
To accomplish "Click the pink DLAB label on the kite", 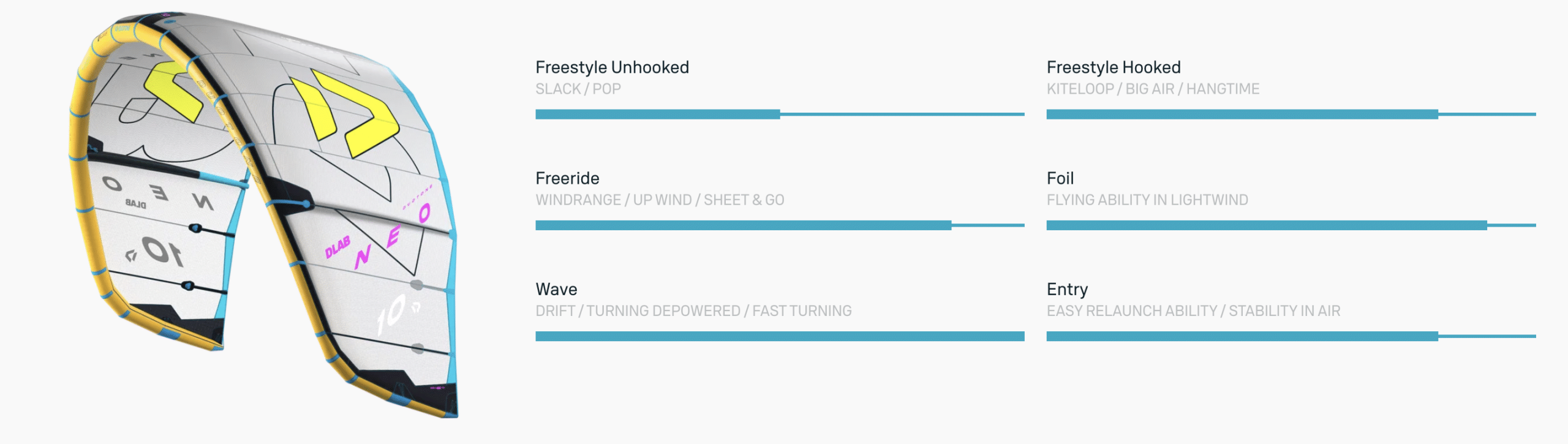I will (337, 246).
